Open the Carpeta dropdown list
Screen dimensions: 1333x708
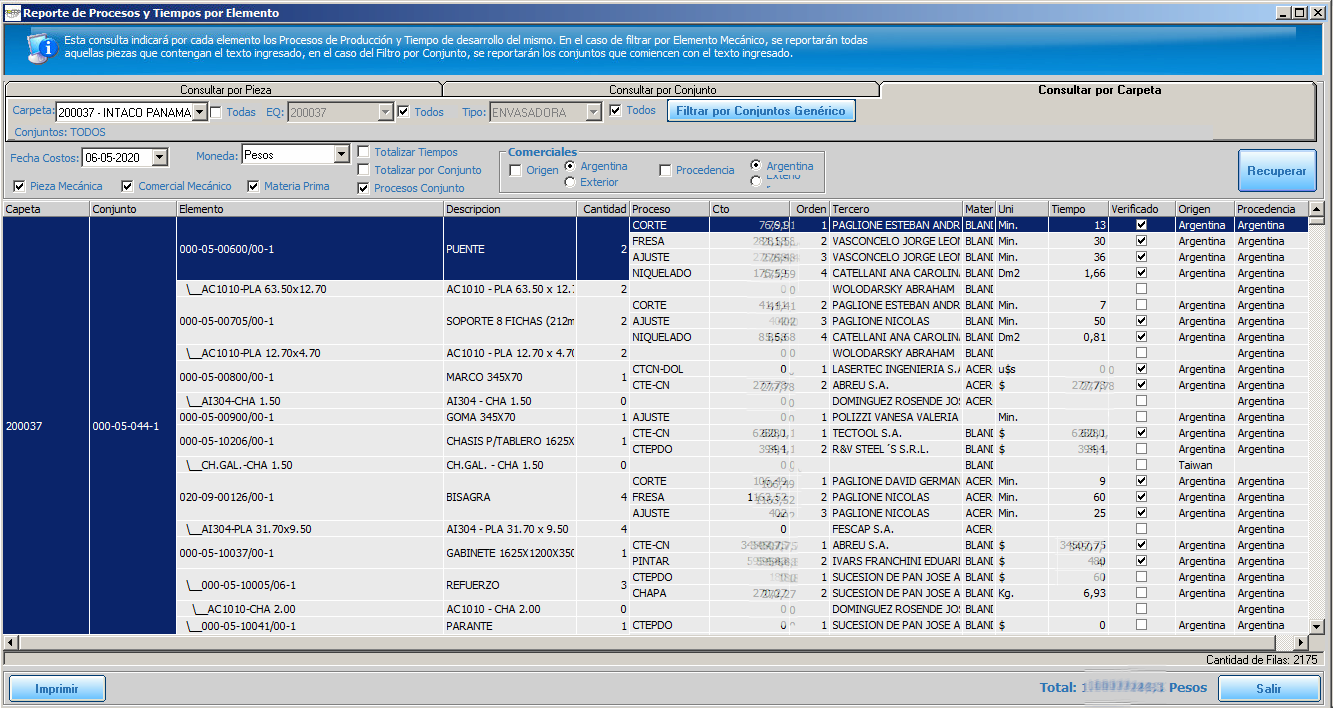199,113
